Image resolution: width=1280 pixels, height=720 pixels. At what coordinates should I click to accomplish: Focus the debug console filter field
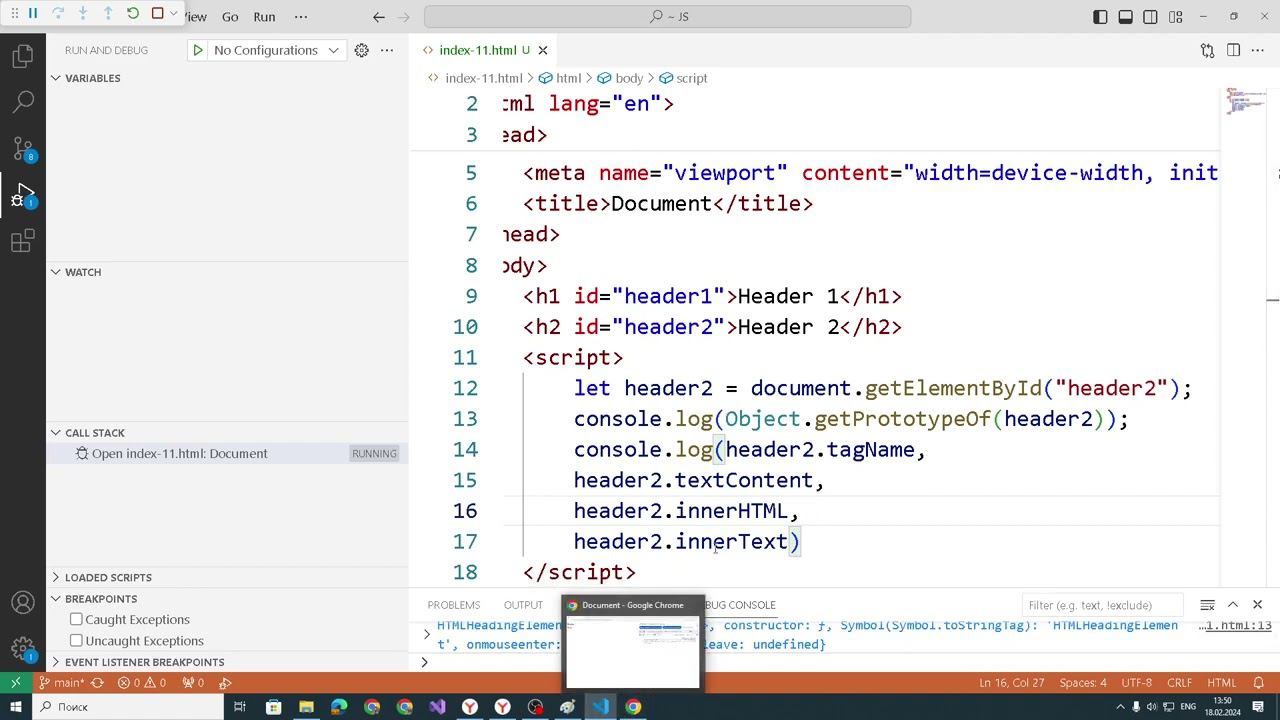pyautogui.click(x=1103, y=605)
